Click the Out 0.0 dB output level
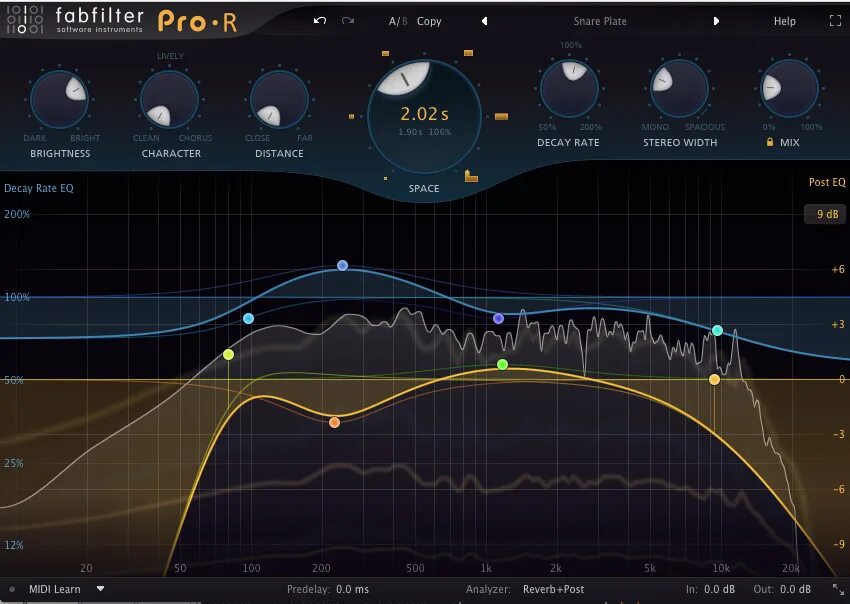Viewport: 850px width, 604px height. [x=795, y=589]
